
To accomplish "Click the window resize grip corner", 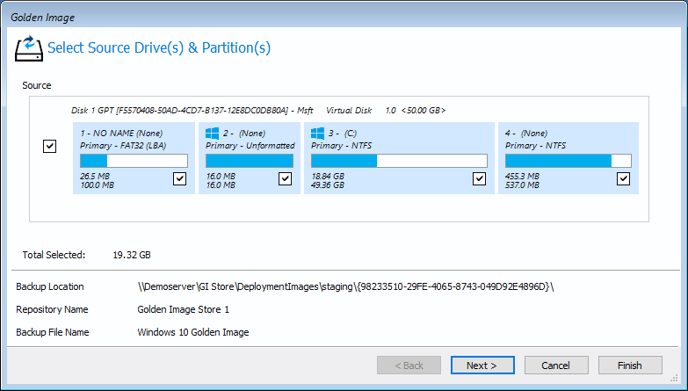I will tap(674, 378).
